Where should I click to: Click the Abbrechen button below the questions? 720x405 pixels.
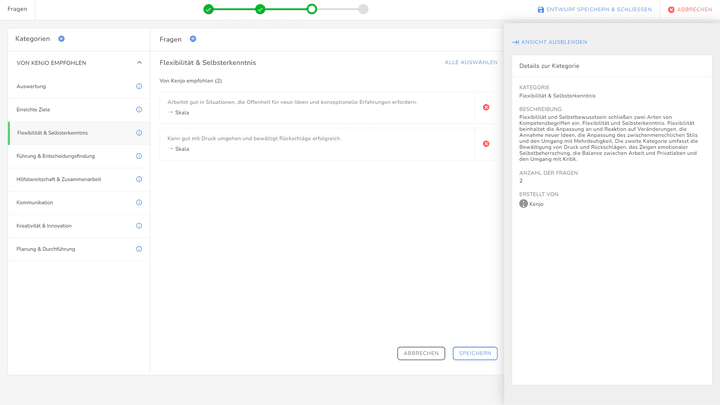pos(421,353)
